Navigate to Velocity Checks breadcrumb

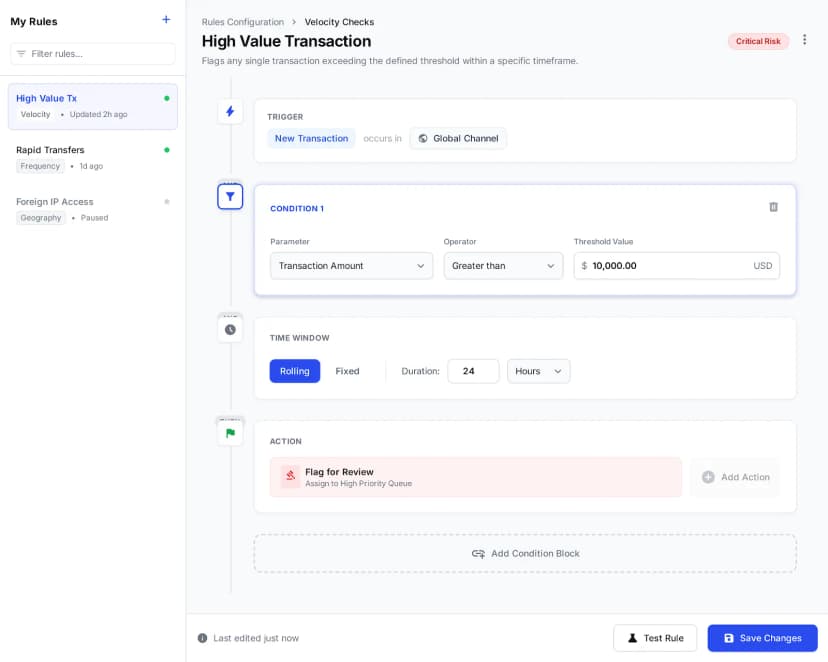[x=339, y=21]
